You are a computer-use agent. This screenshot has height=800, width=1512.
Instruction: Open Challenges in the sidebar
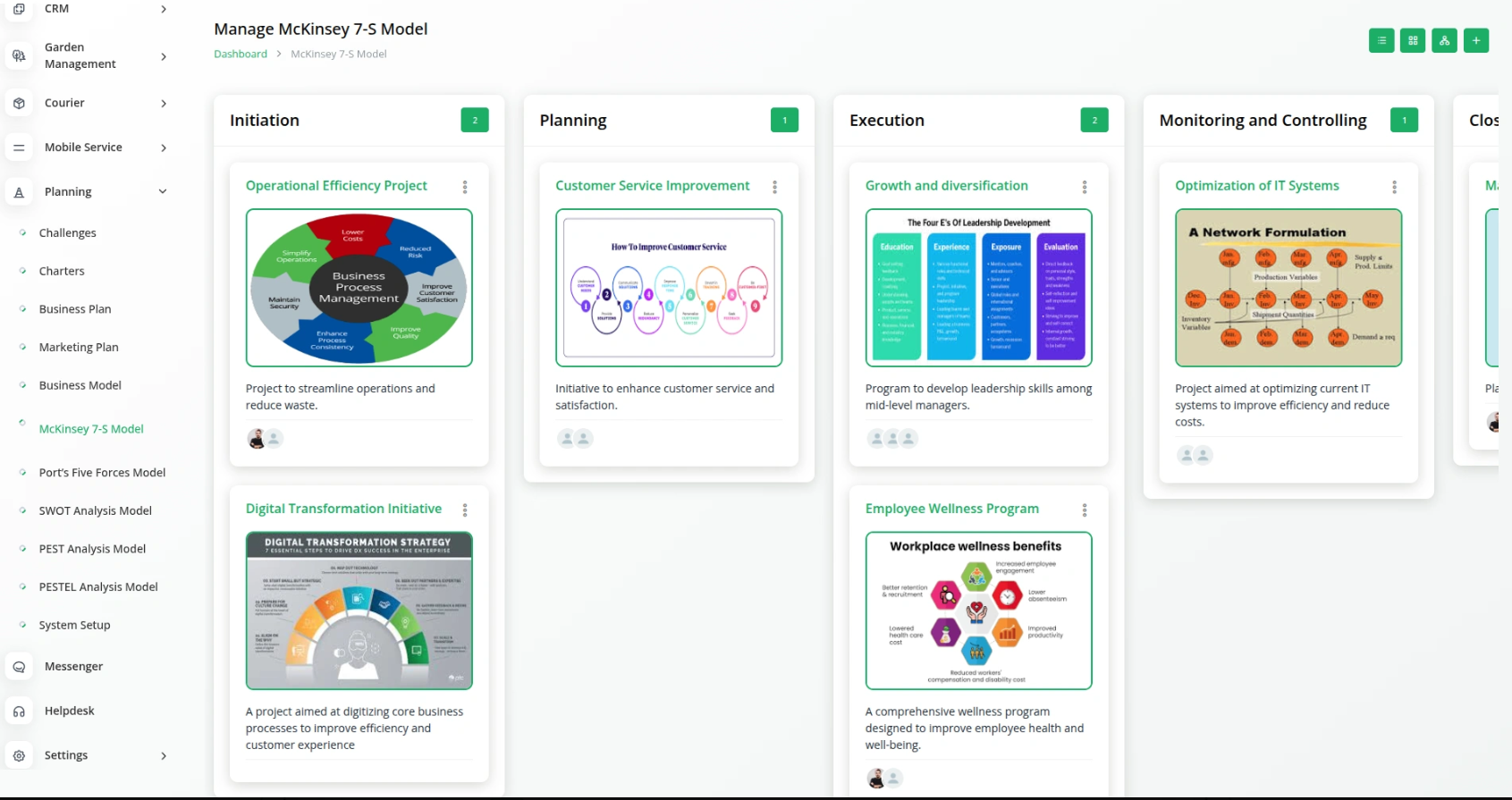coord(67,233)
